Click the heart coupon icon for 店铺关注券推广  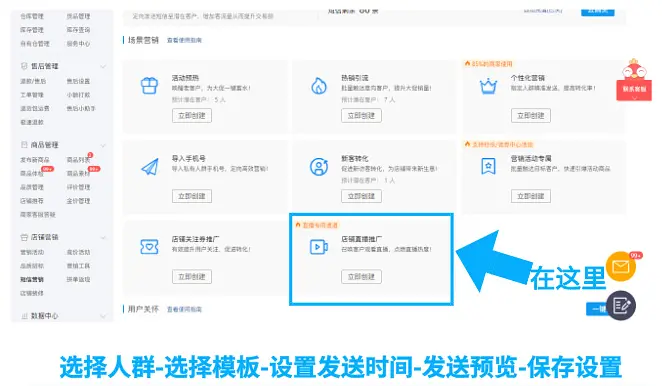click(149, 247)
